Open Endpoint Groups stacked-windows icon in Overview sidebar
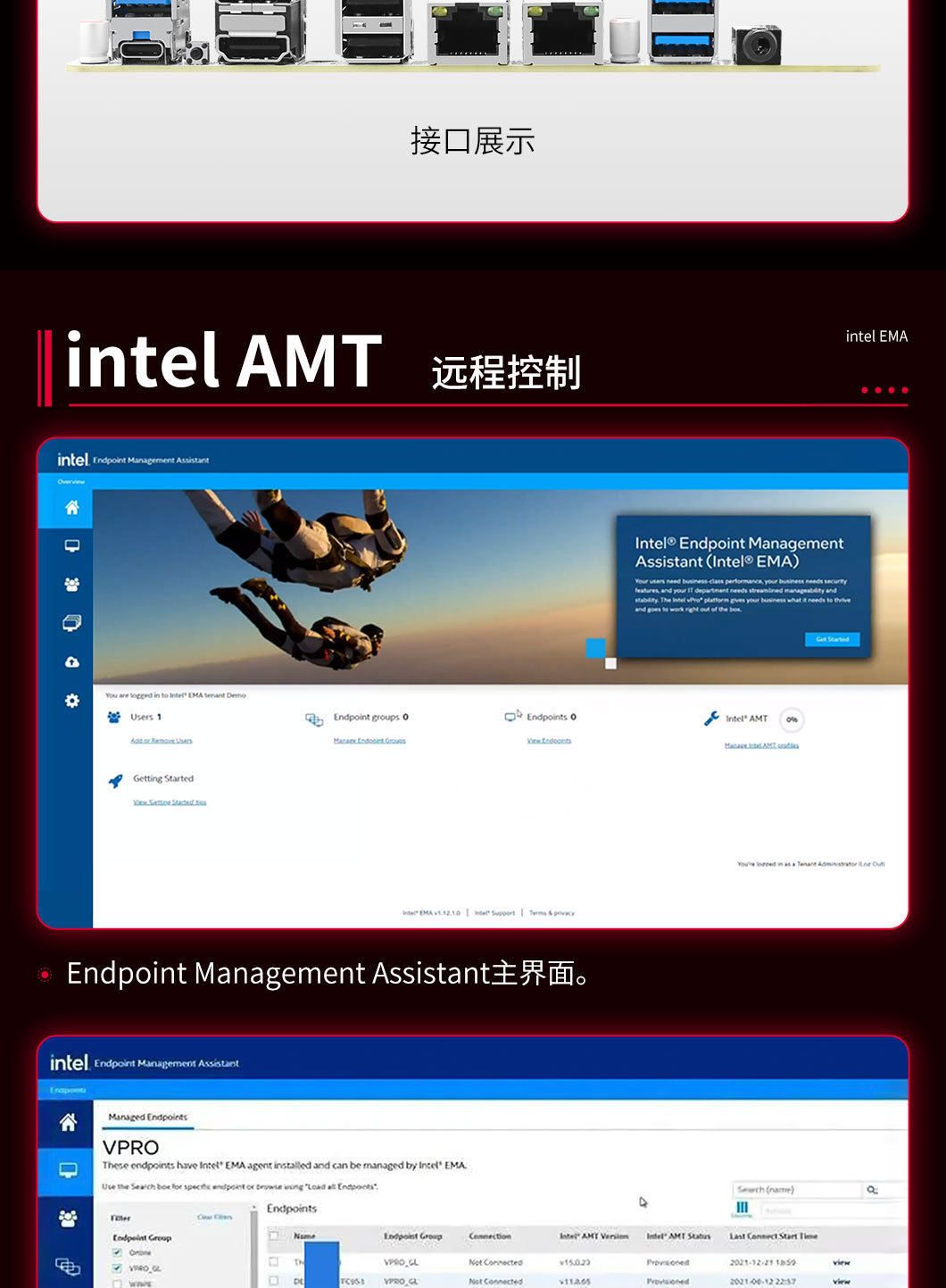 (x=72, y=623)
